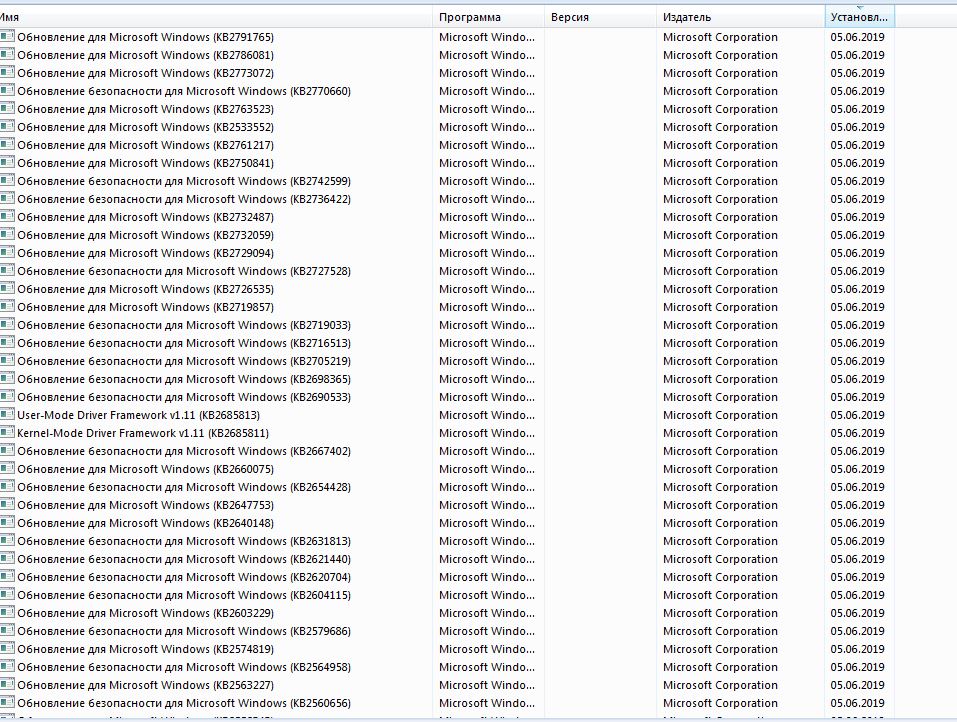957x722 pixels.
Task: Sort by the Программа column header
Action: [x=488, y=17]
